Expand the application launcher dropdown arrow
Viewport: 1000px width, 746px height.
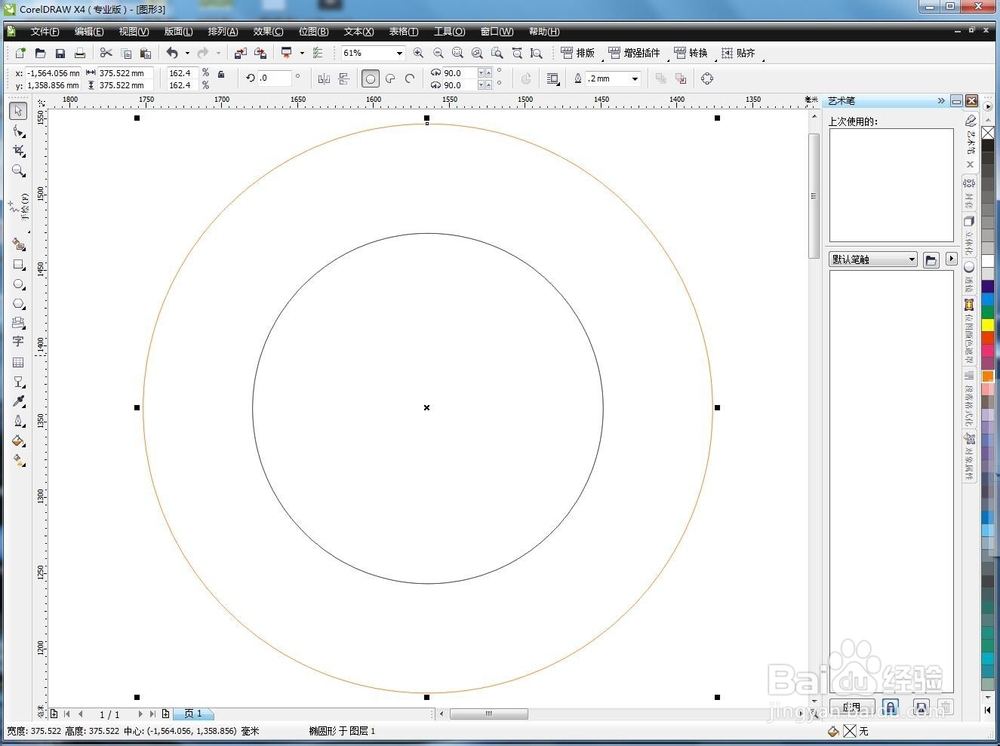(302, 53)
